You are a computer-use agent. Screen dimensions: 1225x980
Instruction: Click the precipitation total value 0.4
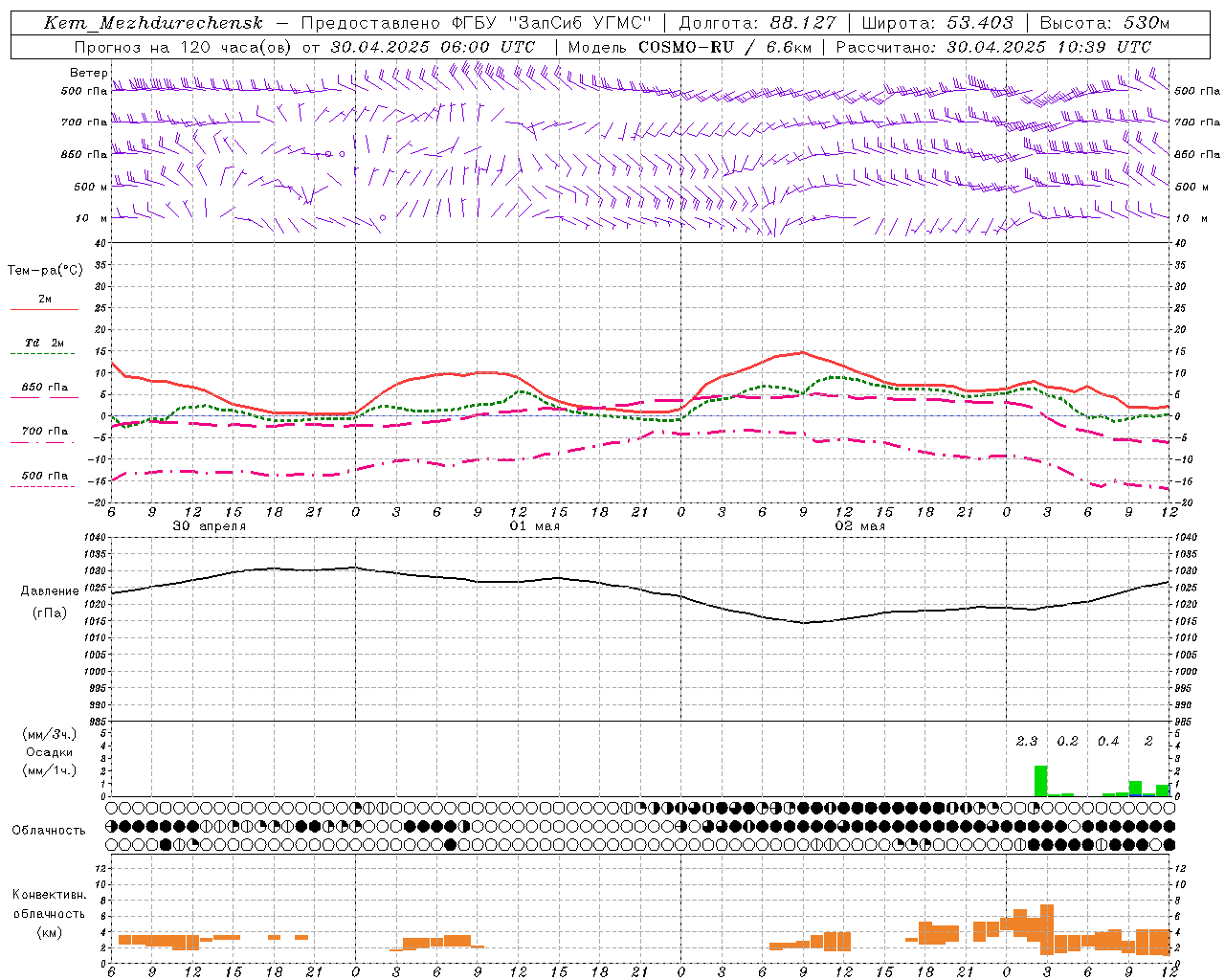point(1108,741)
